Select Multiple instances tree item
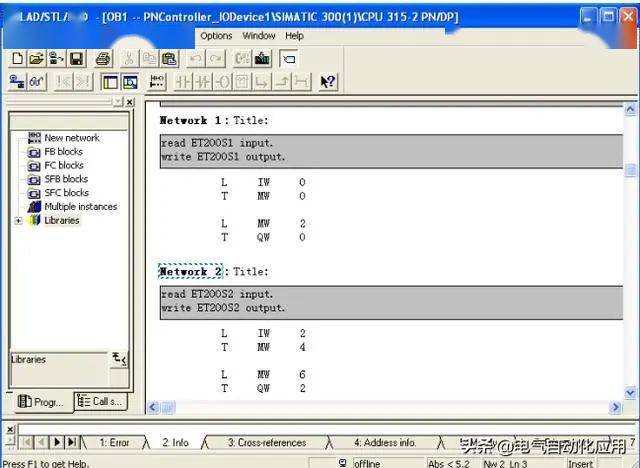This screenshot has width=640, height=468. pyautogui.click(x=81, y=207)
